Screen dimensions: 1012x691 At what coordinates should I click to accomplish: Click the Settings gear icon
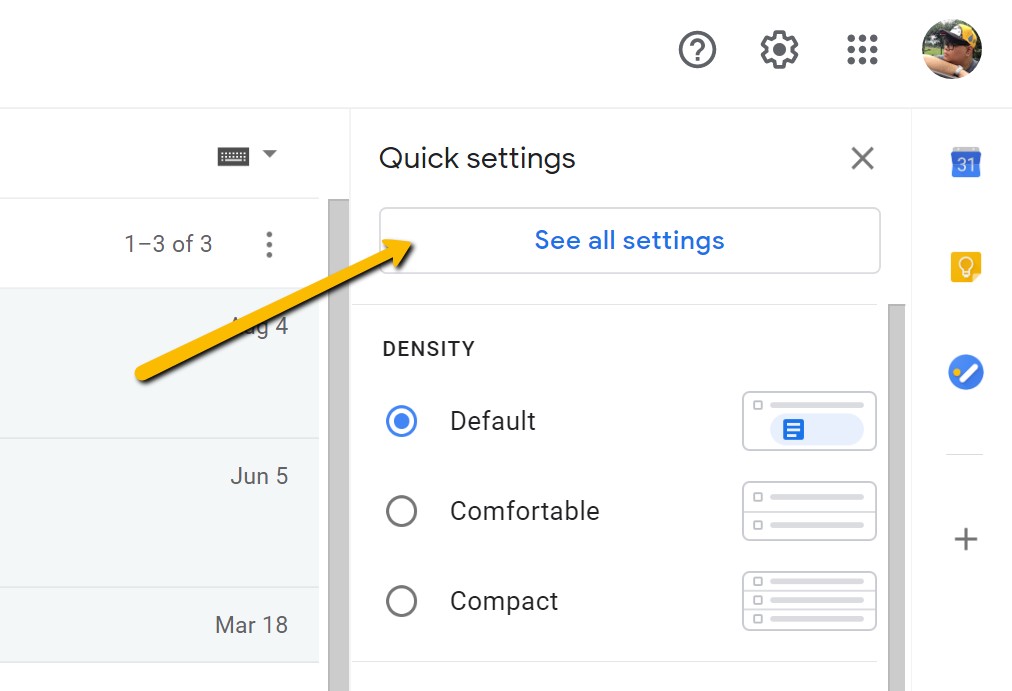pos(779,49)
